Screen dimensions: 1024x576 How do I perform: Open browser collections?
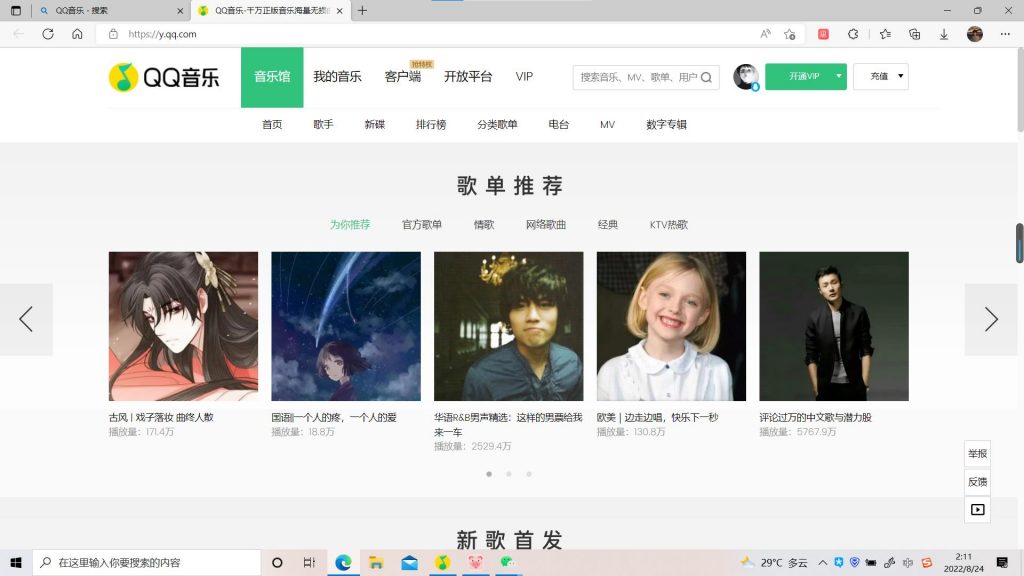point(914,34)
